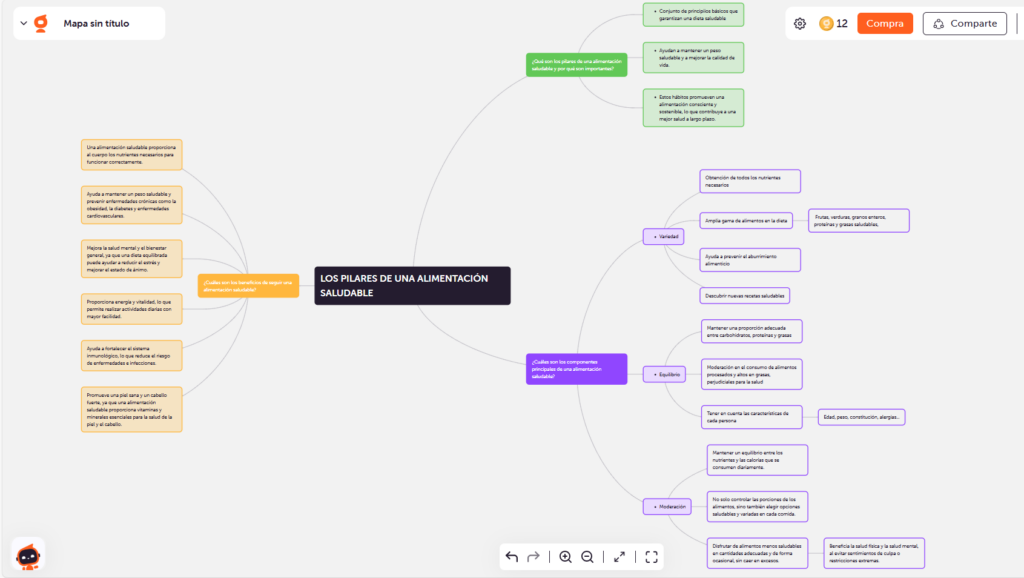Click the redo arrow in bottom toolbar
This screenshot has width=1024, height=578.
pyautogui.click(x=533, y=557)
